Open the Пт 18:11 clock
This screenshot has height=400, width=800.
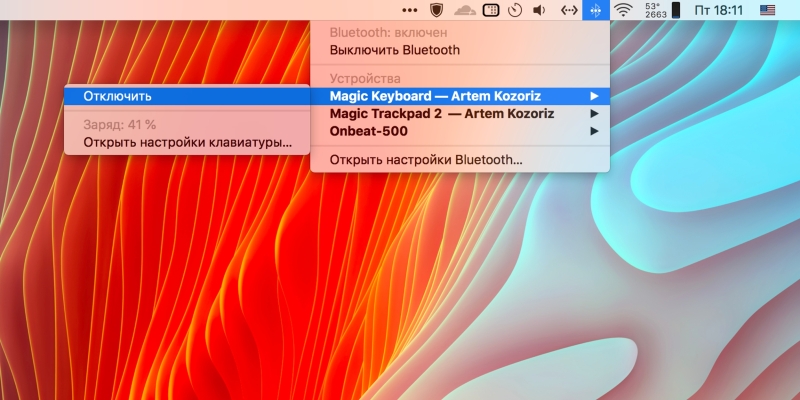point(719,10)
